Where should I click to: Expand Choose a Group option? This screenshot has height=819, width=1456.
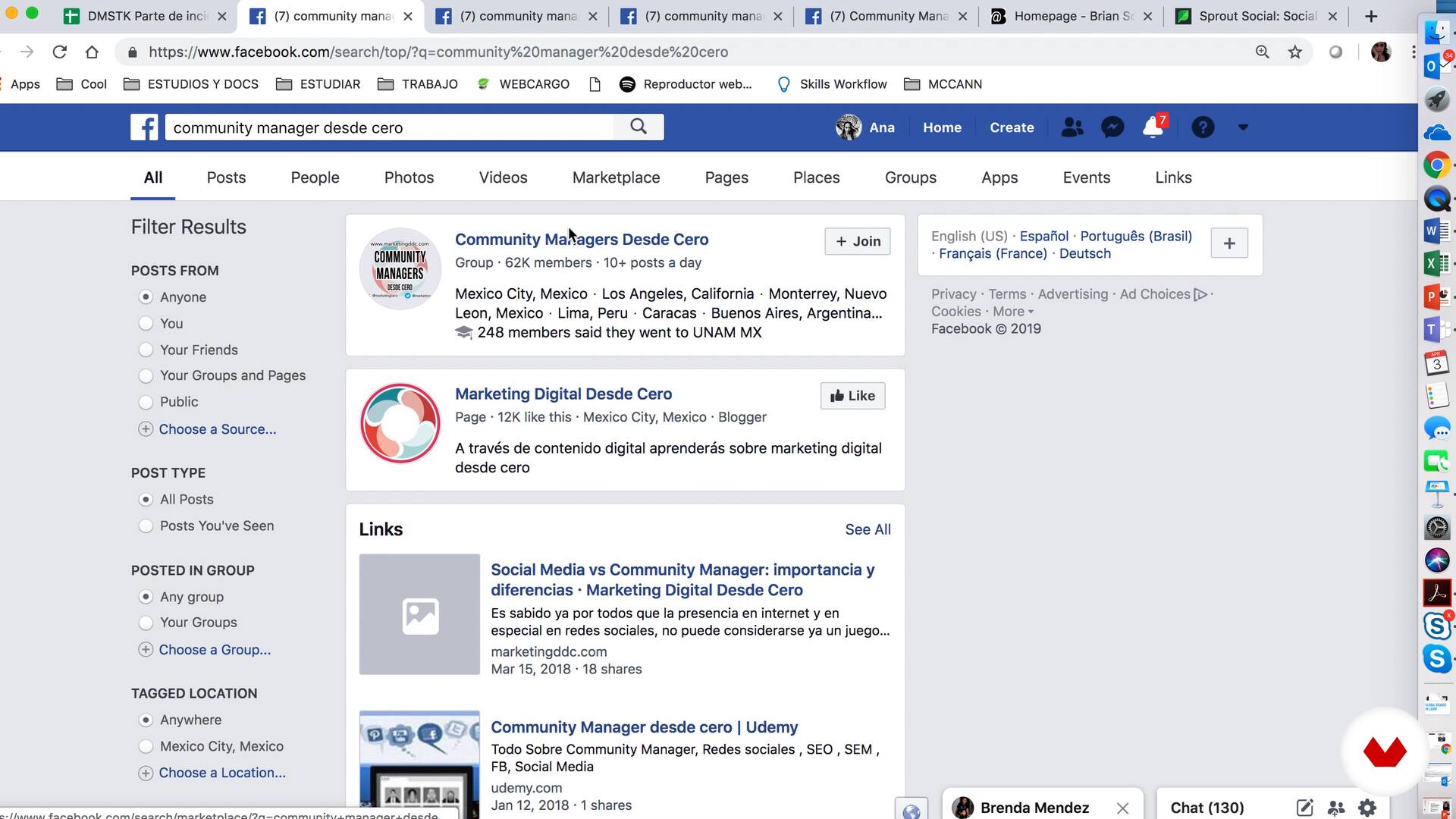(205, 650)
